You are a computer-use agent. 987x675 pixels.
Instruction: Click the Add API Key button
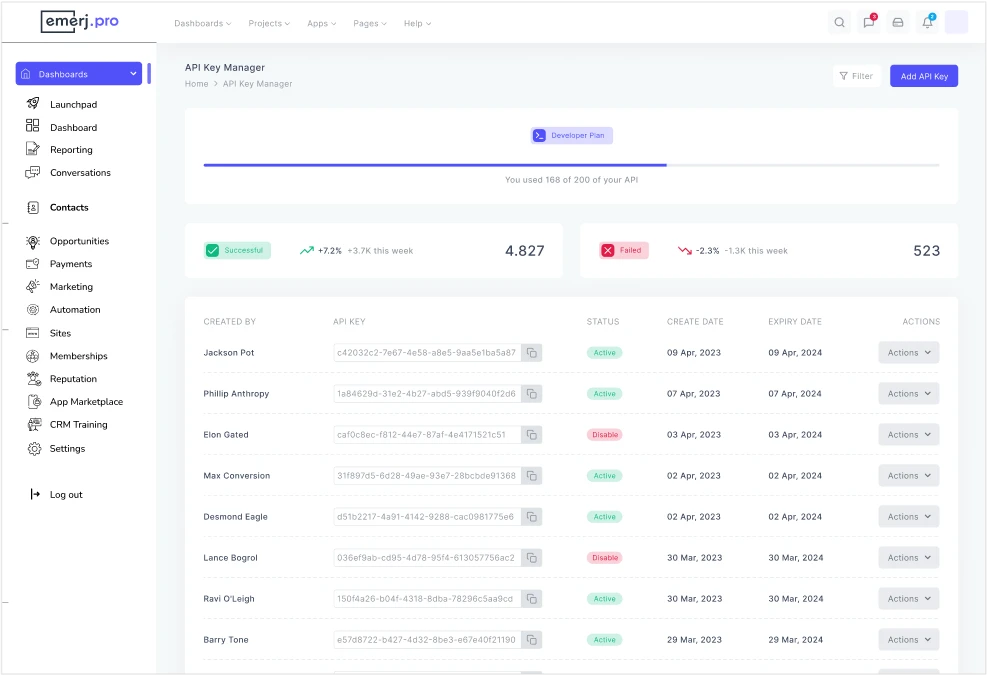tap(923, 76)
